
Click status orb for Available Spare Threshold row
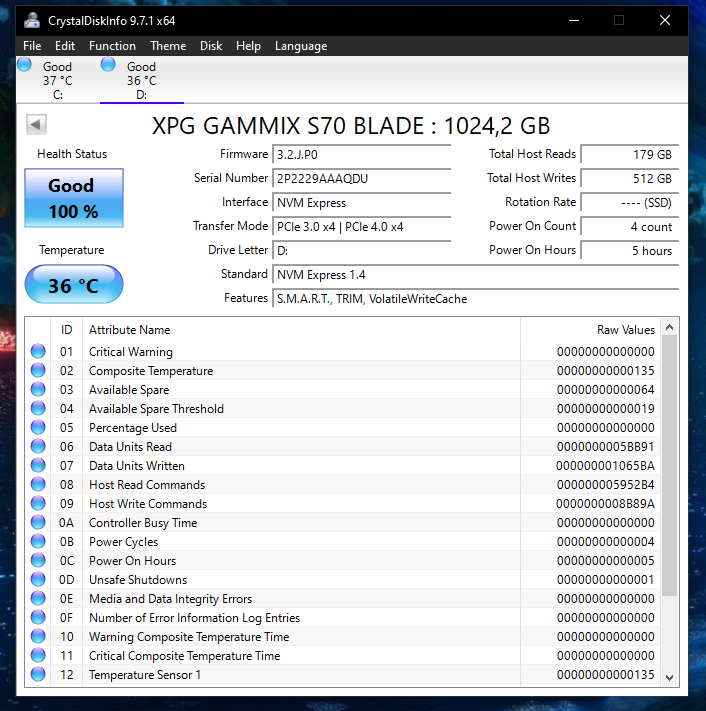(x=38, y=408)
